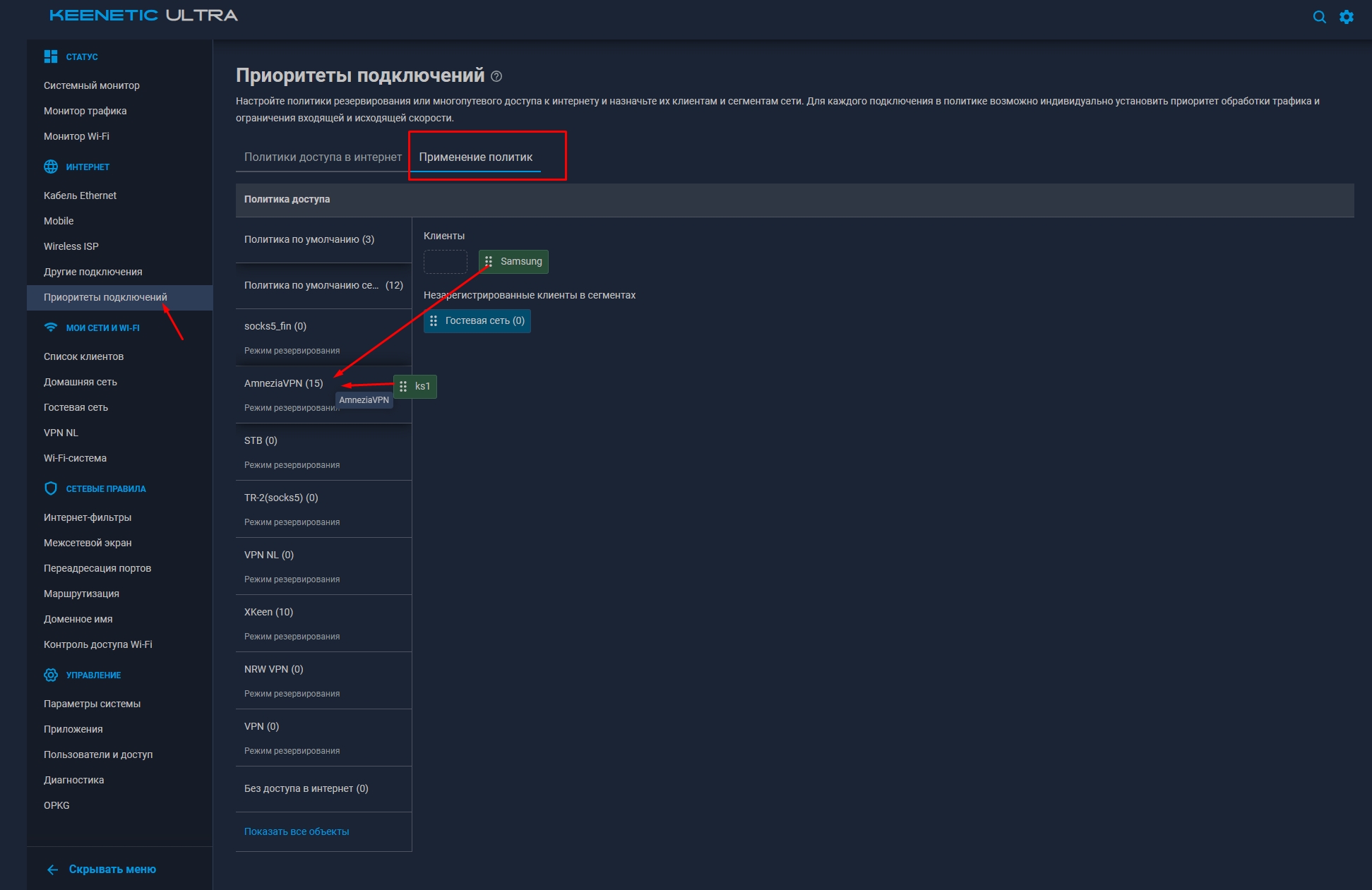
Task: Open Показать все объекты link
Action: pyautogui.click(x=297, y=831)
